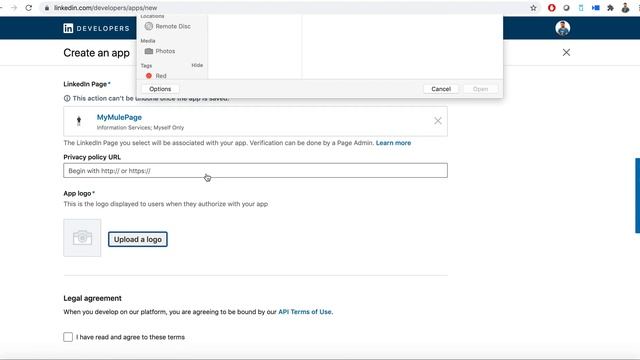Select Photos in file dialog sidebar

coord(160,51)
